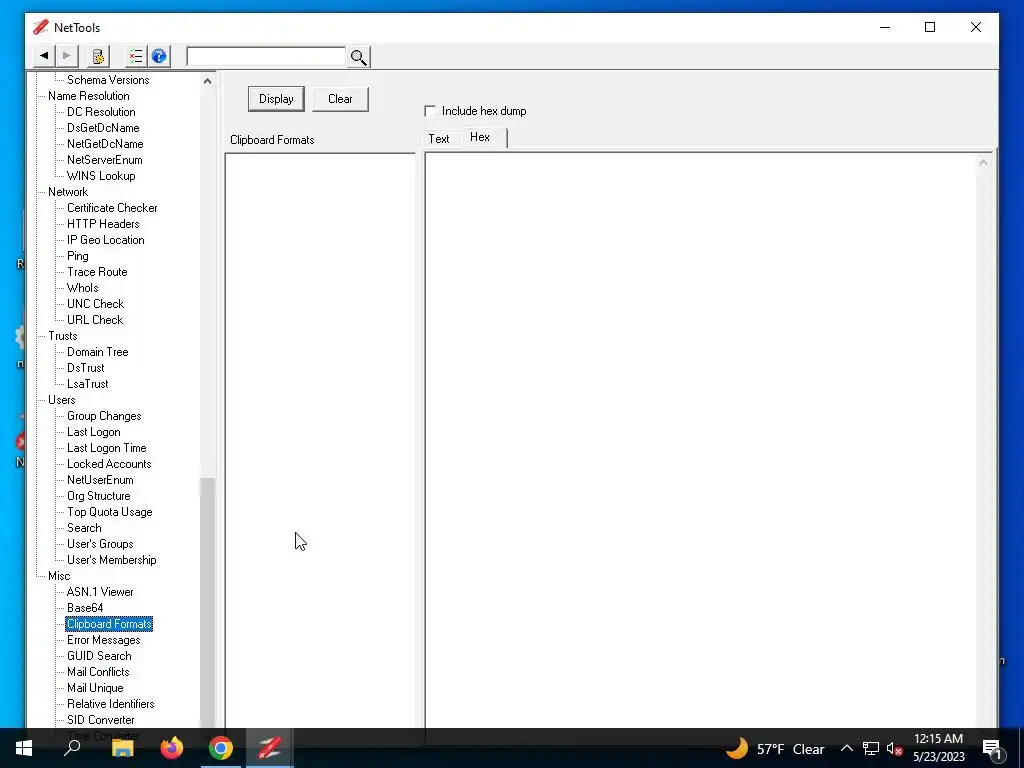1024x768 pixels.
Task: Open Last Logon Time tool
Action: coord(106,448)
